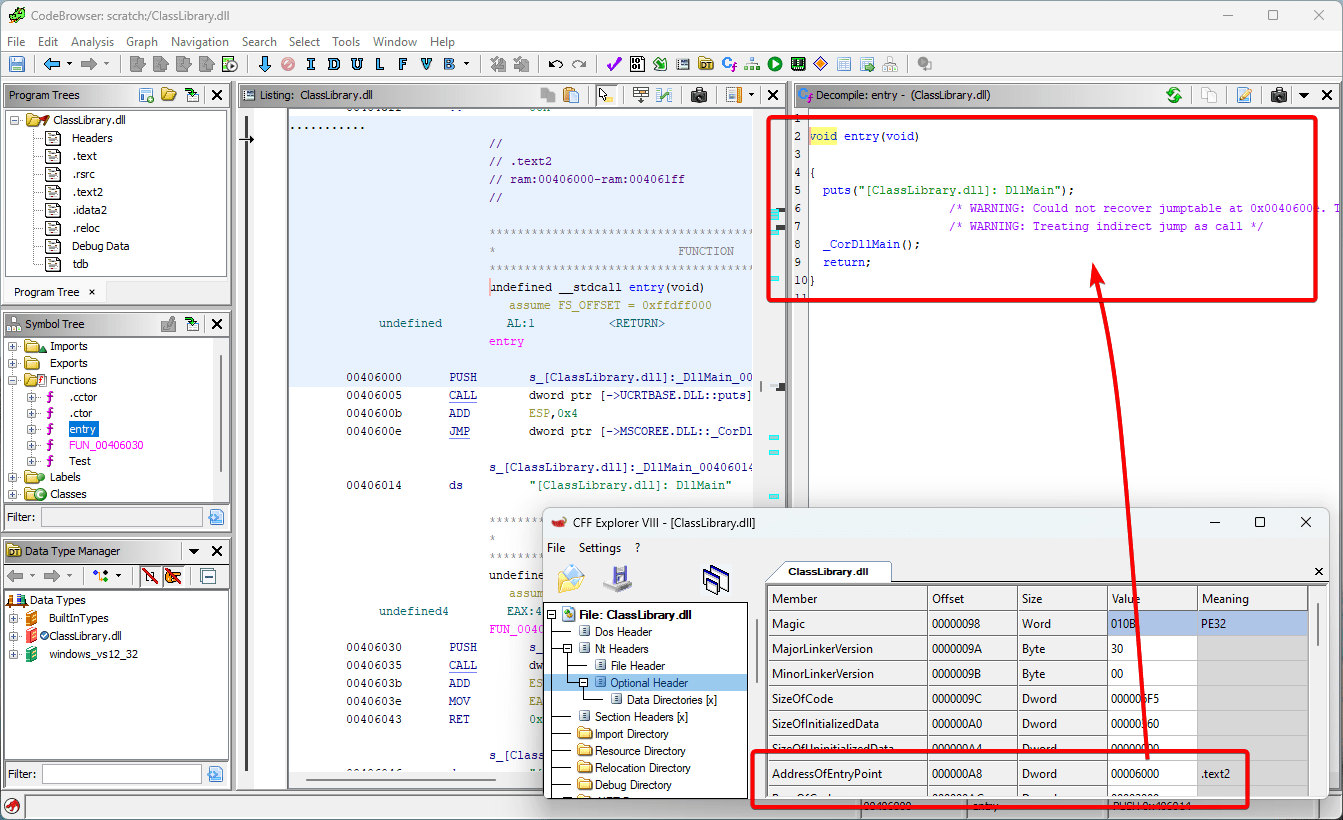Expand the Imports folder in Symbol Tree
The height and width of the screenshot is (820, 1343).
coord(13,346)
